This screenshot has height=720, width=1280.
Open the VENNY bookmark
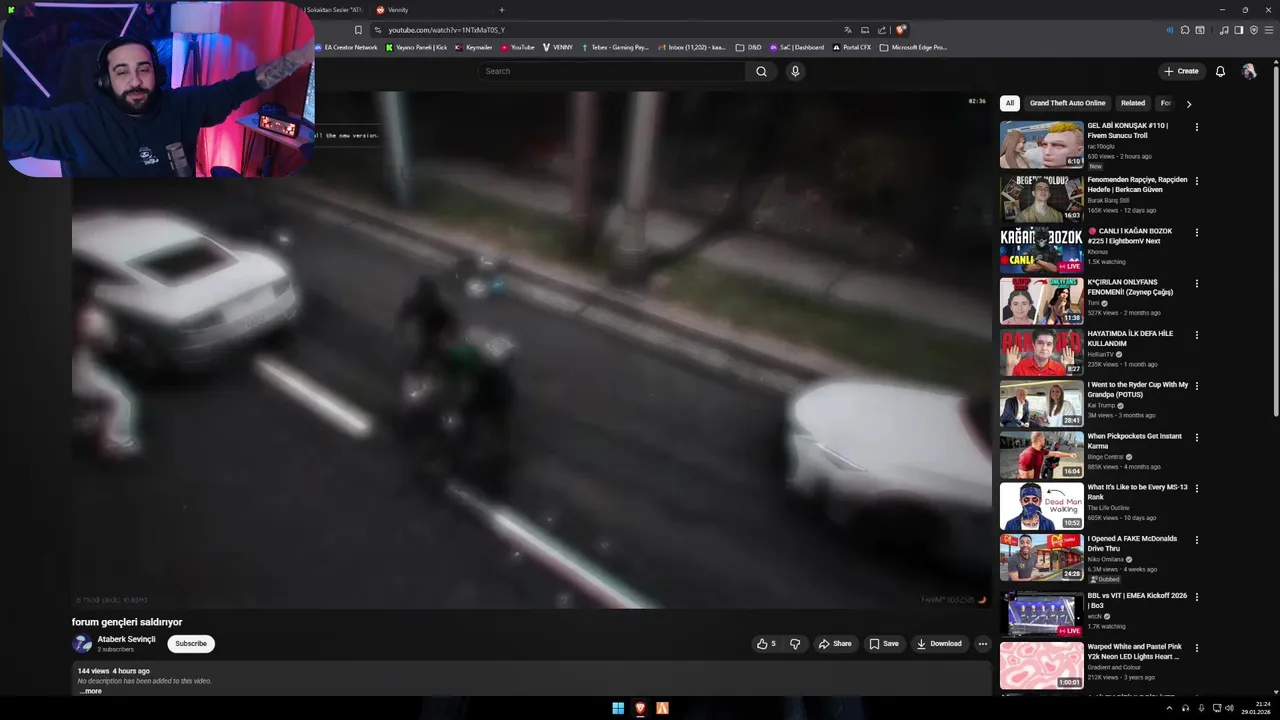pyautogui.click(x=558, y=47)
